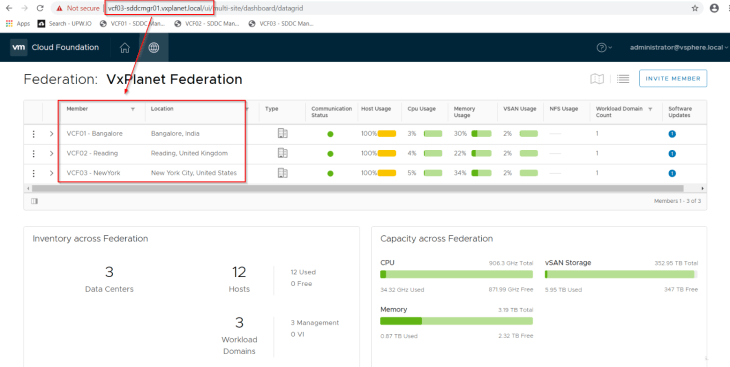Click the software updates badge for VCF03 row
The image size is (730, 367).
coord(672,173)
